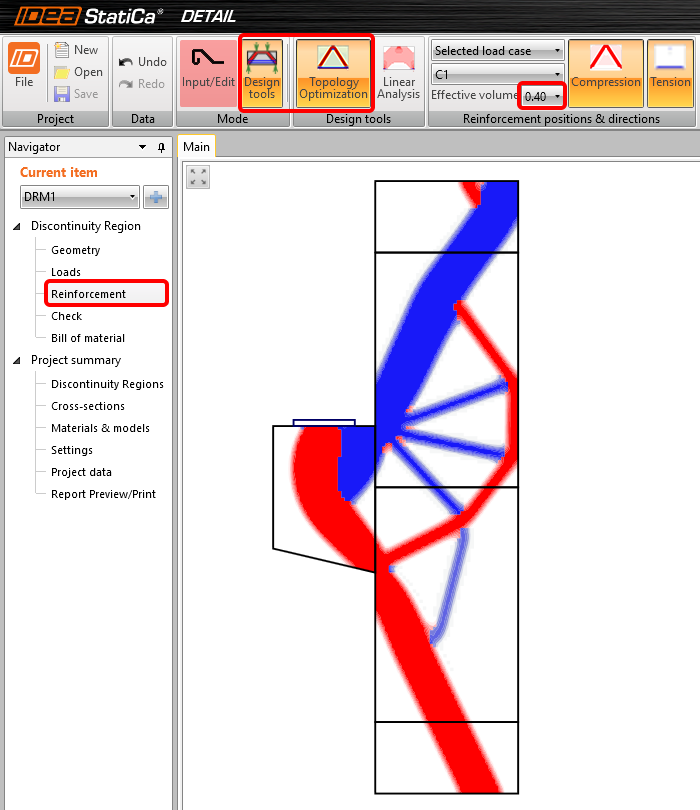Open Bill of material item

[x=88, y=338]
